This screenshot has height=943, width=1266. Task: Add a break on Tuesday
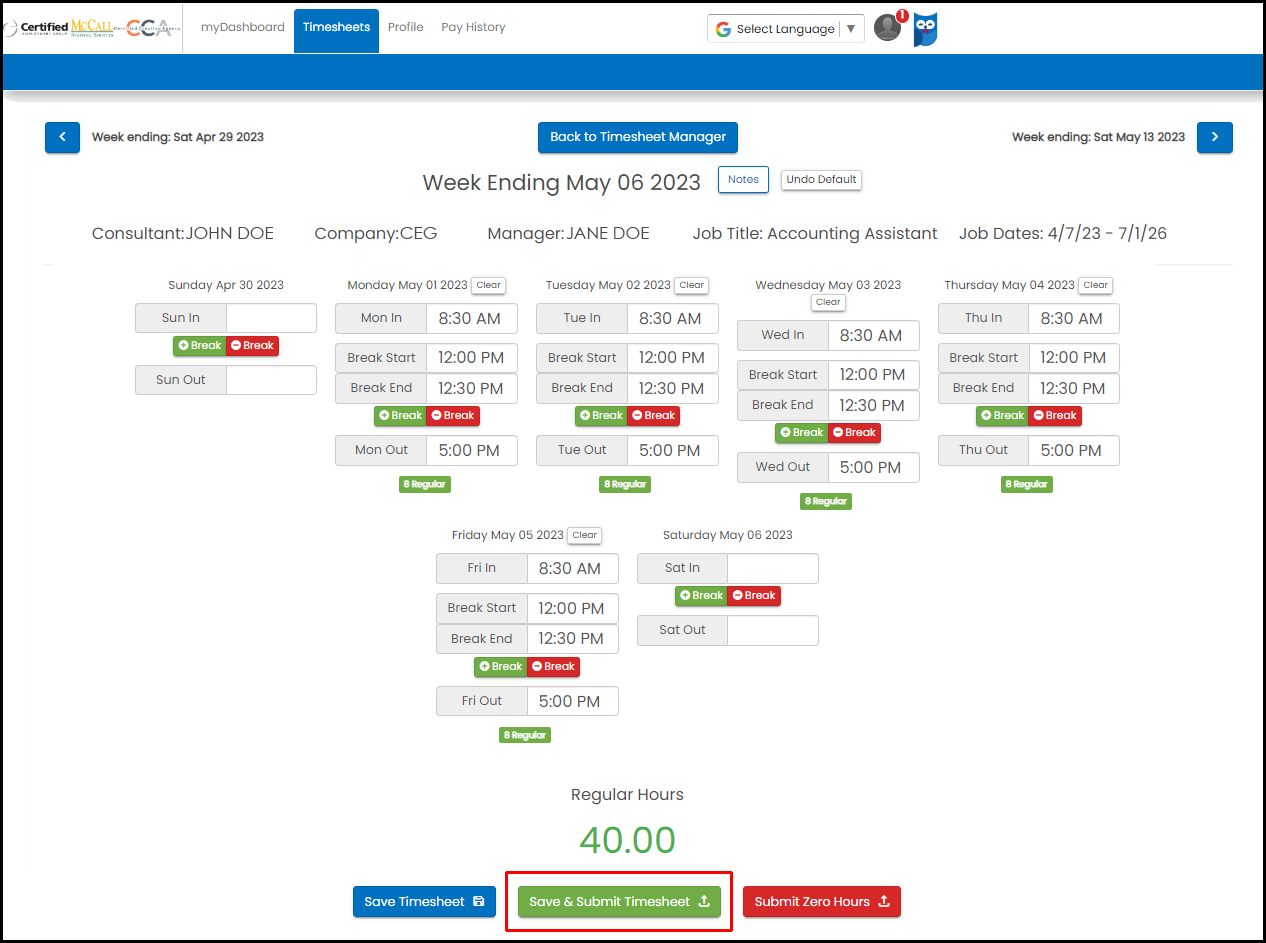tap(601, 416)
